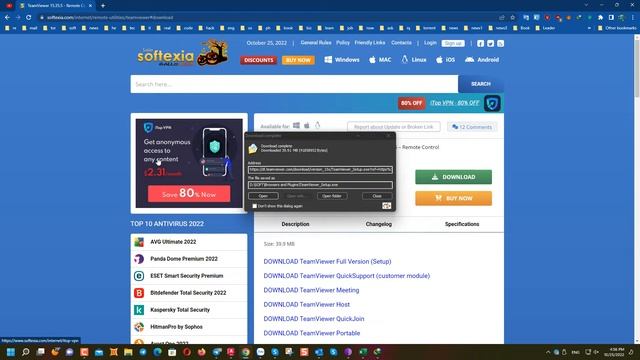
Task: Click the Sign up button
Action: pyautogui.click(x=453, y=43)
